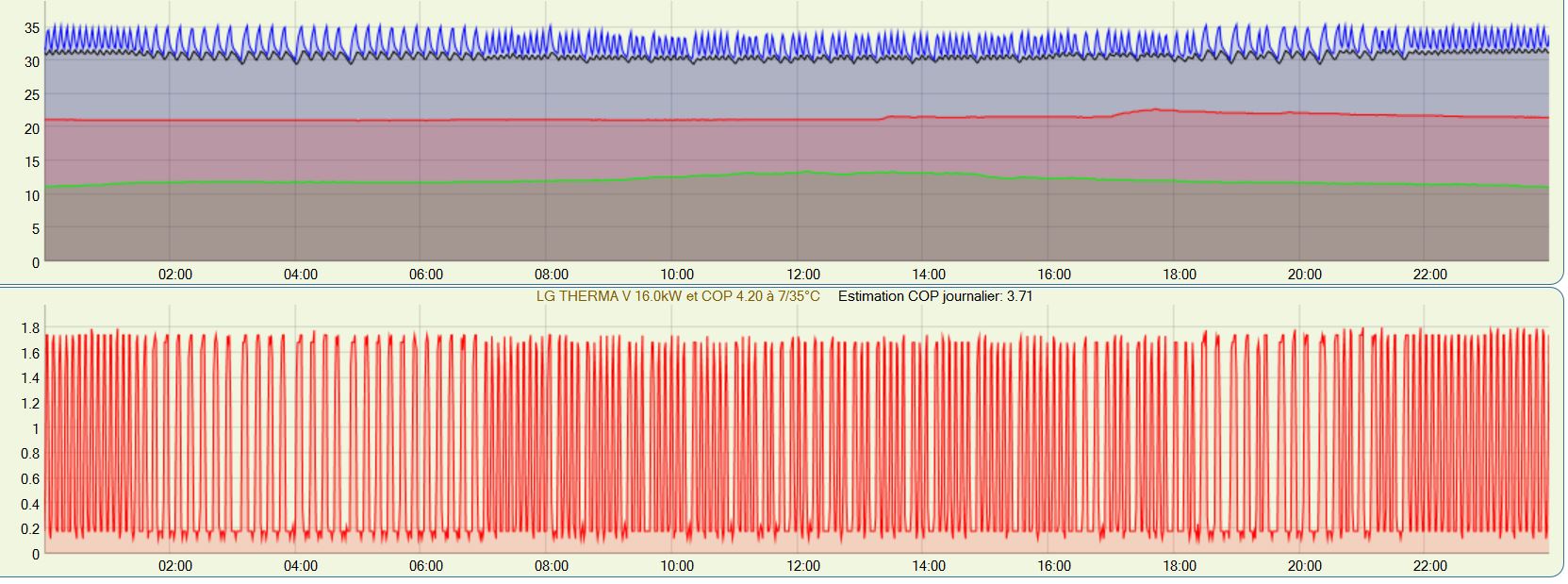Click the 10 value on the temperature axis
1568x584 pixels.
[32, 196]
